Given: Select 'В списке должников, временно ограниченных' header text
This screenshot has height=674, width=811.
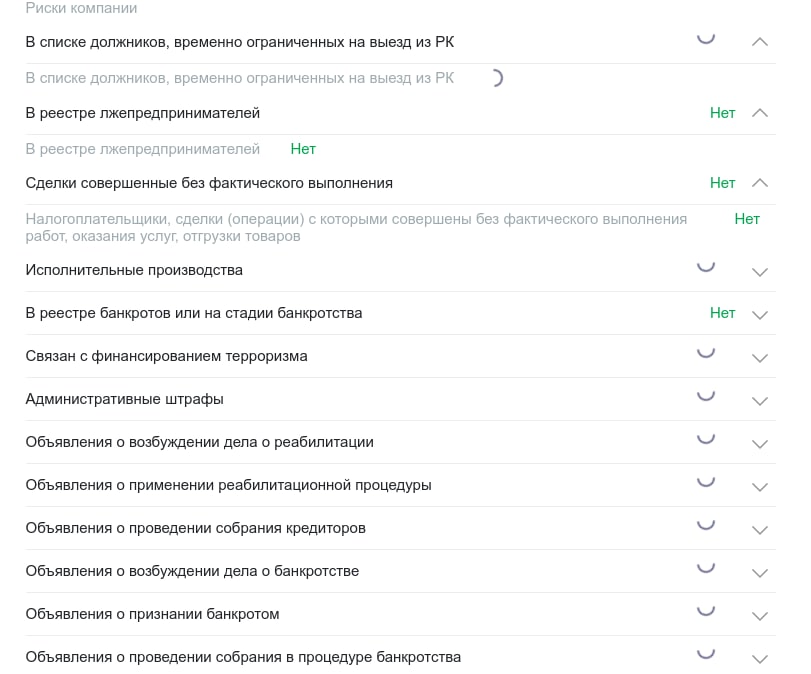Looking at the screenshot, I should pos(239,42).
